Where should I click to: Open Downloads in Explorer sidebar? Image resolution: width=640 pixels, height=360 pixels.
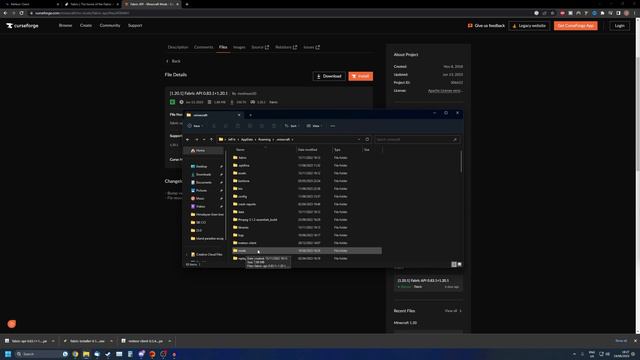[x=203, y=175]
